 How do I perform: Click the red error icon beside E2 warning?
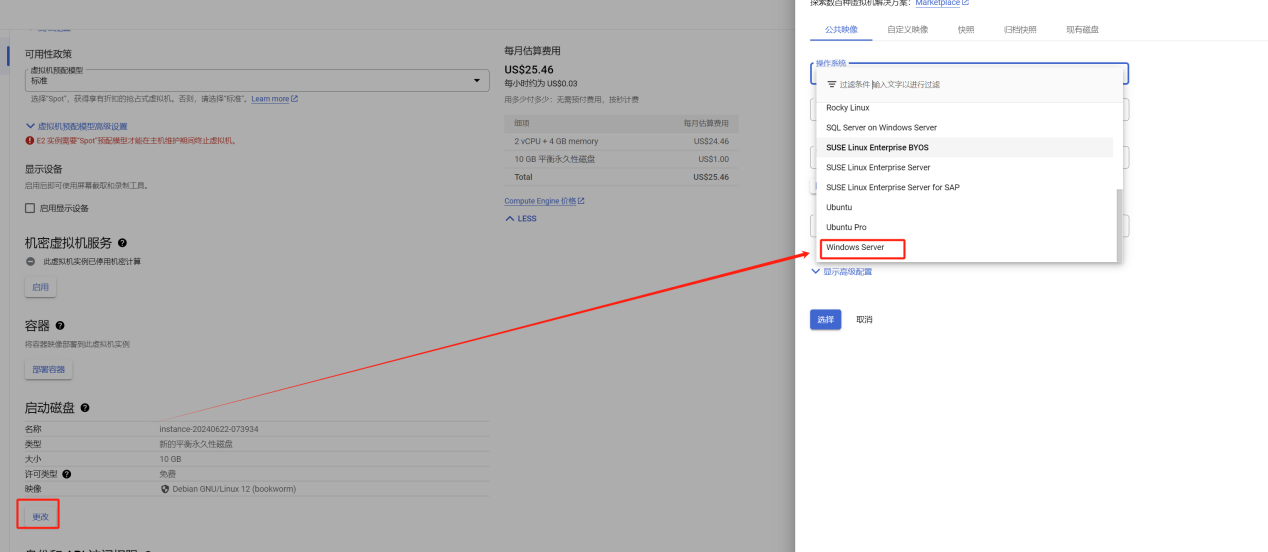pos(29,141)
